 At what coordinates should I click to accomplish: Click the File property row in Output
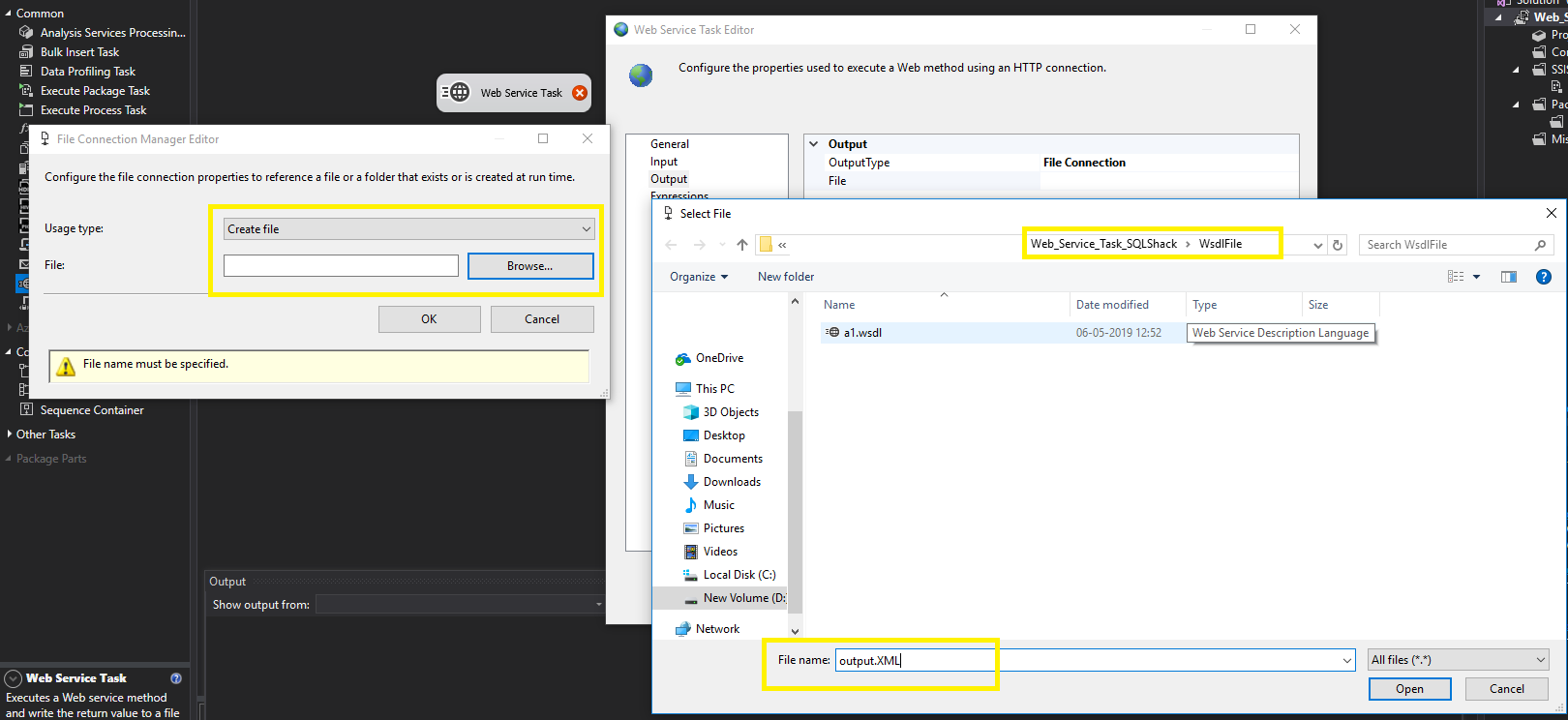coord(1052,181)
